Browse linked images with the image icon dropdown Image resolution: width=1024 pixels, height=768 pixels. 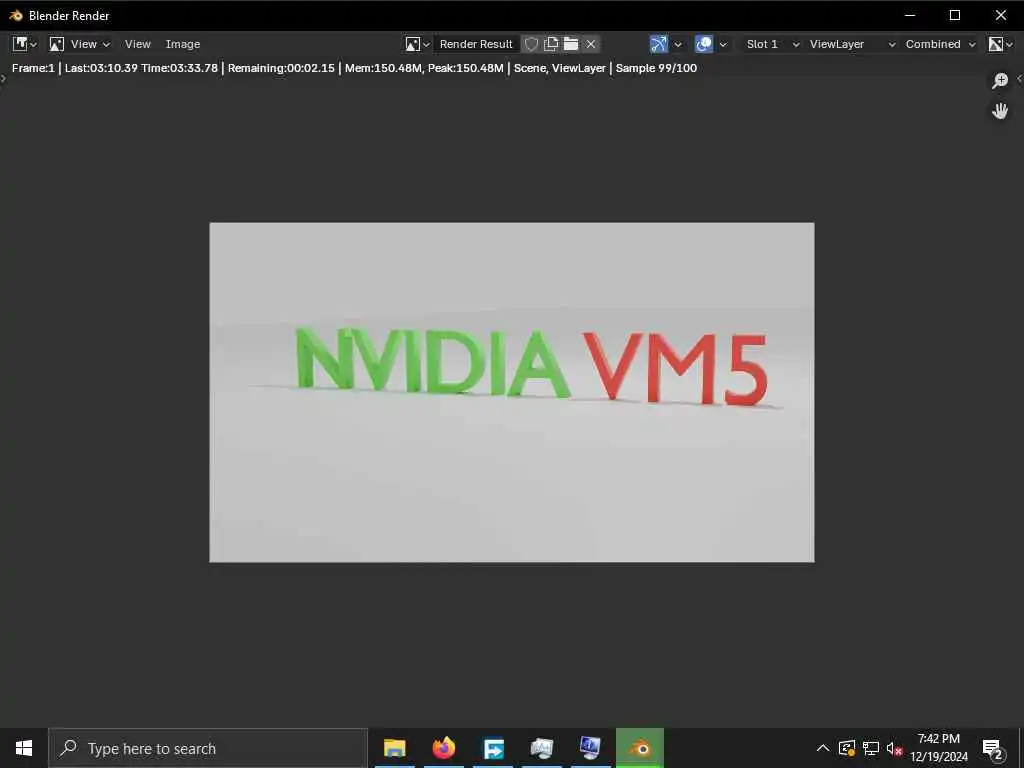417,44
